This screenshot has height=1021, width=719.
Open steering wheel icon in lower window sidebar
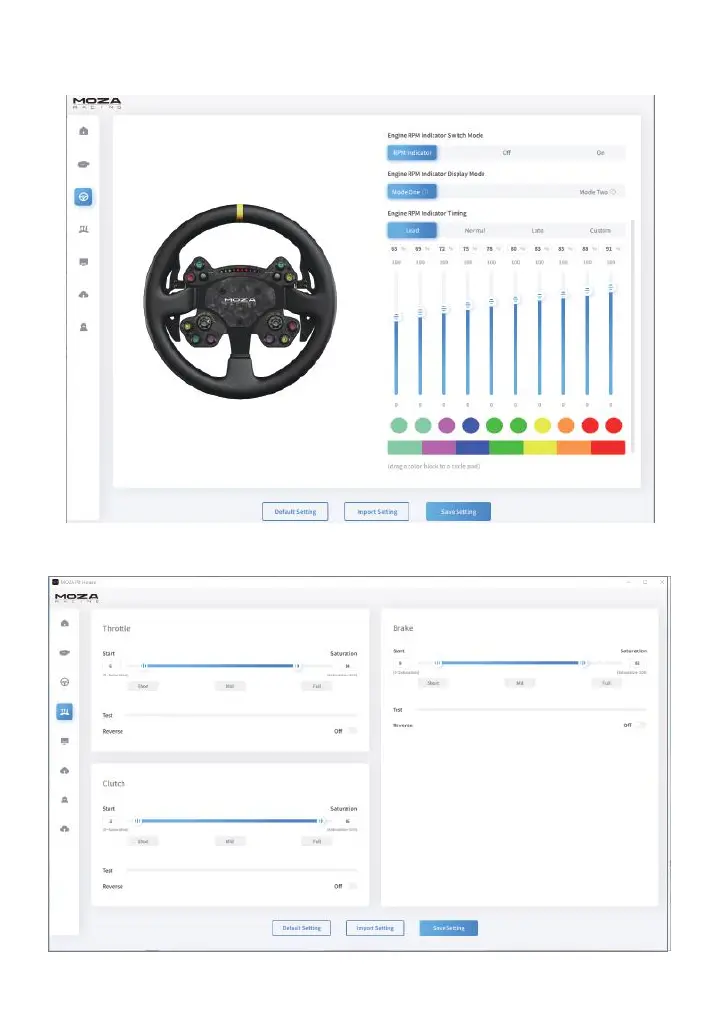[64, 682]
